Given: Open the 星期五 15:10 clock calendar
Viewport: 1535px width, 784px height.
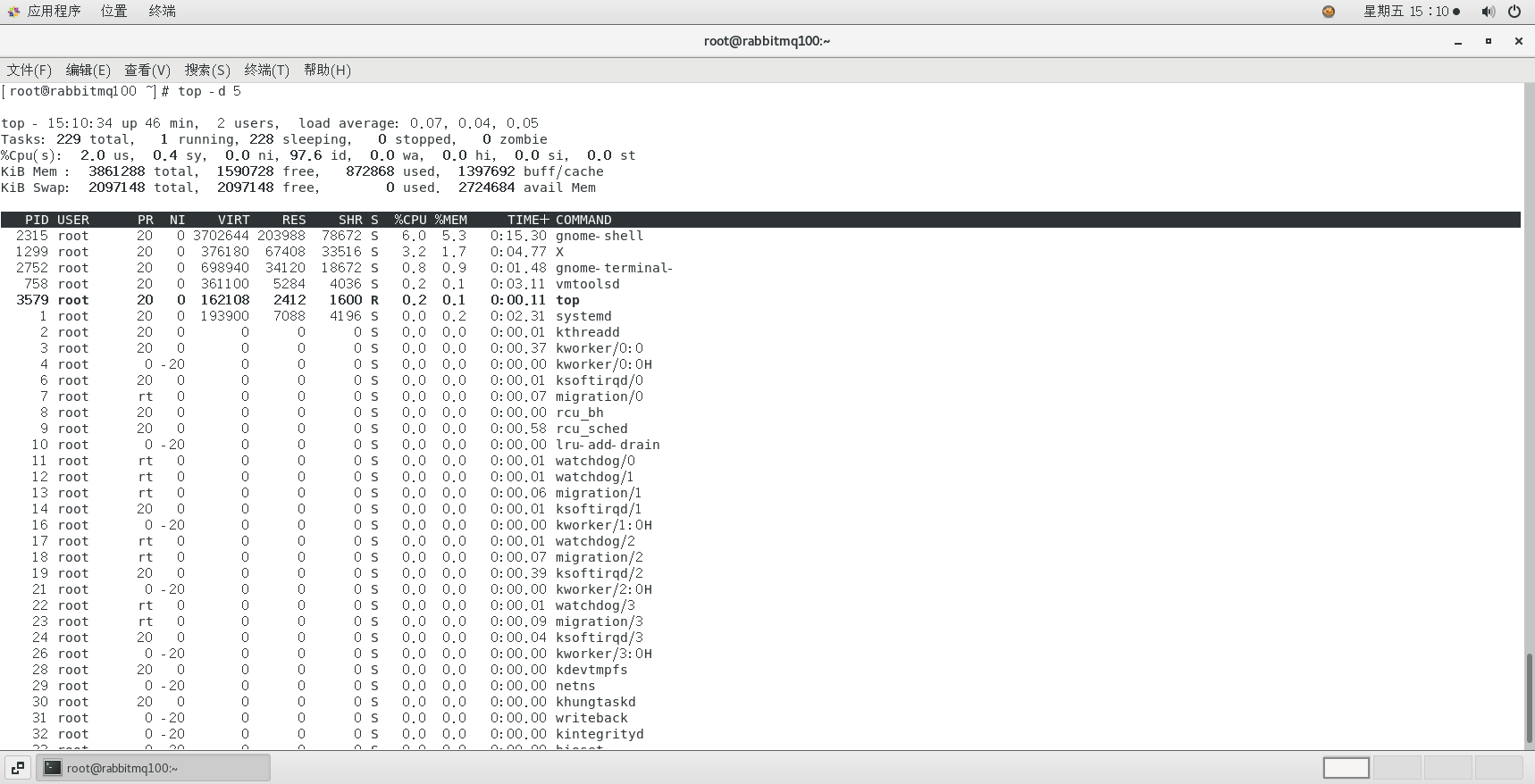Looking at the screenshot, I should [x=1412, y=12].
